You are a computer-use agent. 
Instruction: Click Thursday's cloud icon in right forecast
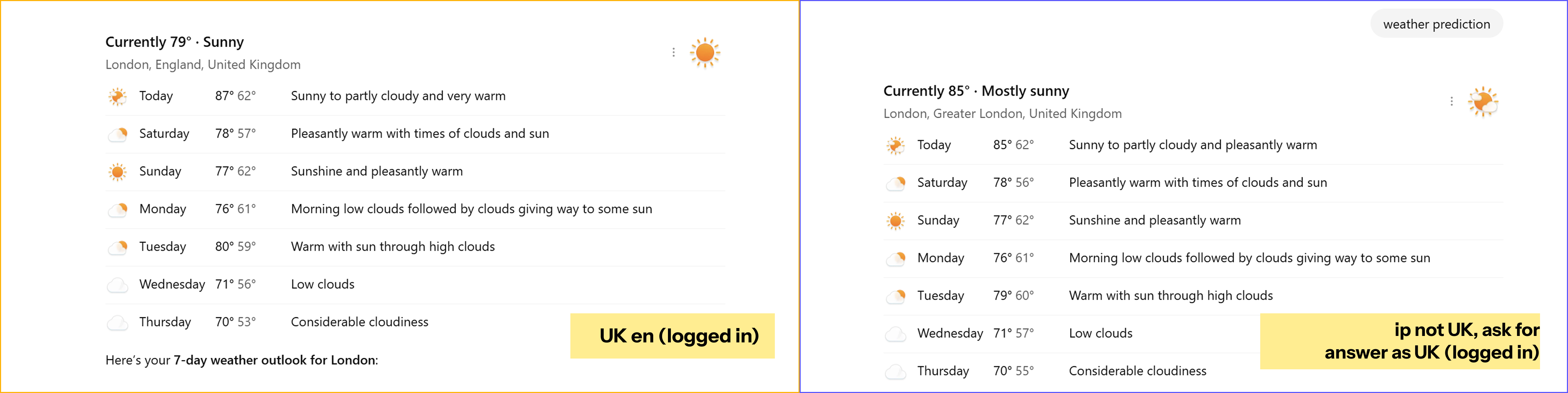click(895, 371)
